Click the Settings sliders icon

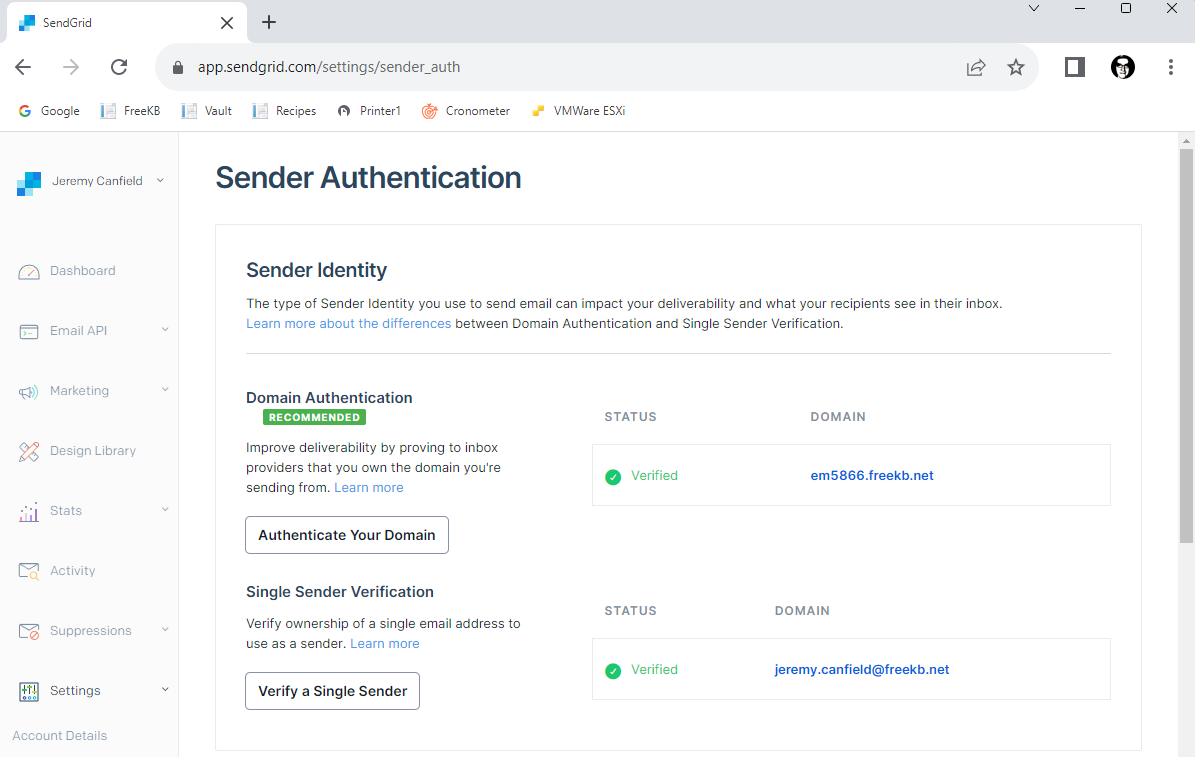tap(29, 691)
